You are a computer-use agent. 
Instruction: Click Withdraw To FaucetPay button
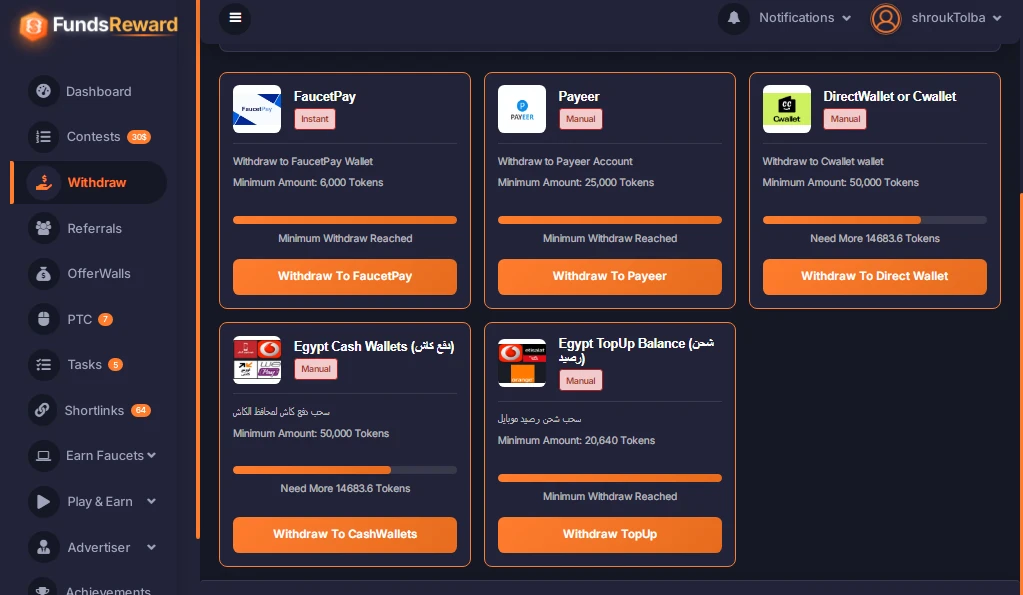click(x=344, y=277)
